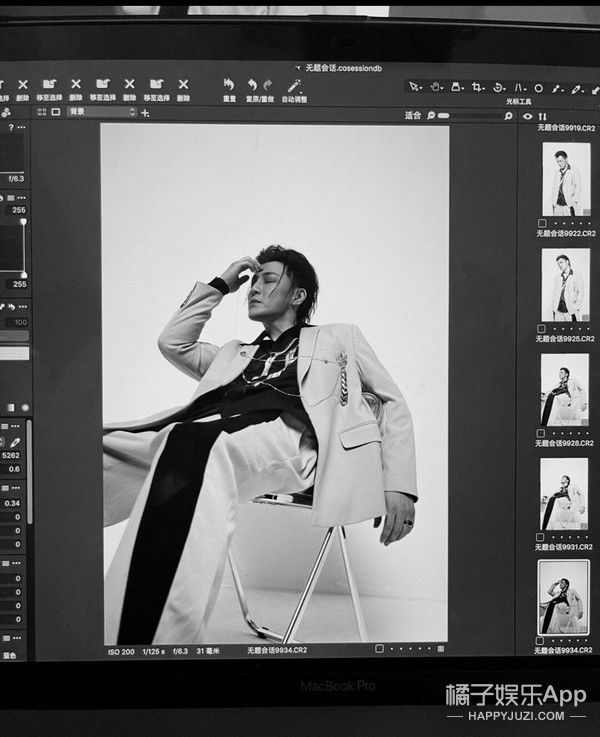Tick the checkbox below the main viewer image
The width and height of the screenshot is (600, 737).
tap(380, 649)
